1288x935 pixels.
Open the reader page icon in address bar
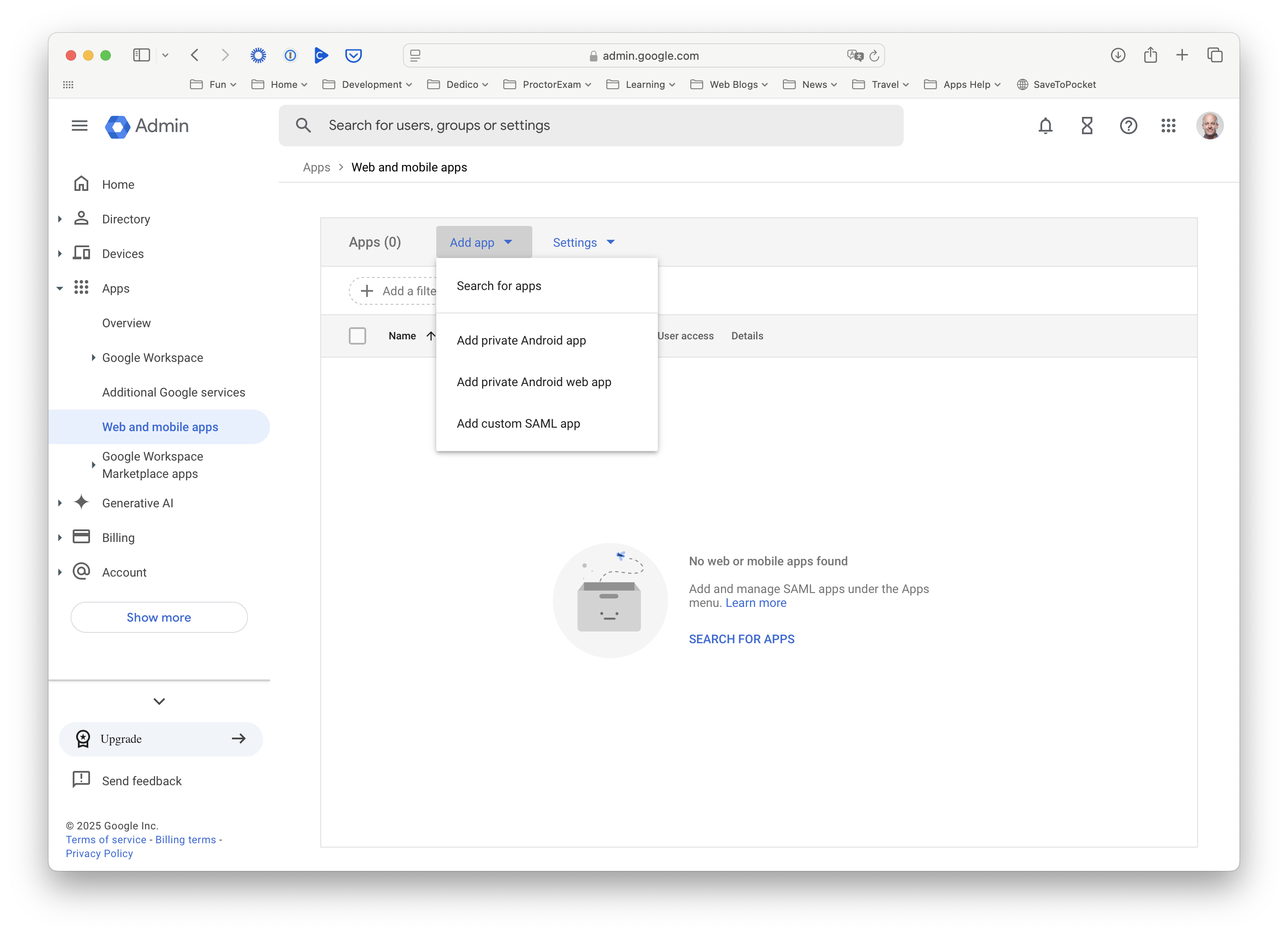pos(415,55)
